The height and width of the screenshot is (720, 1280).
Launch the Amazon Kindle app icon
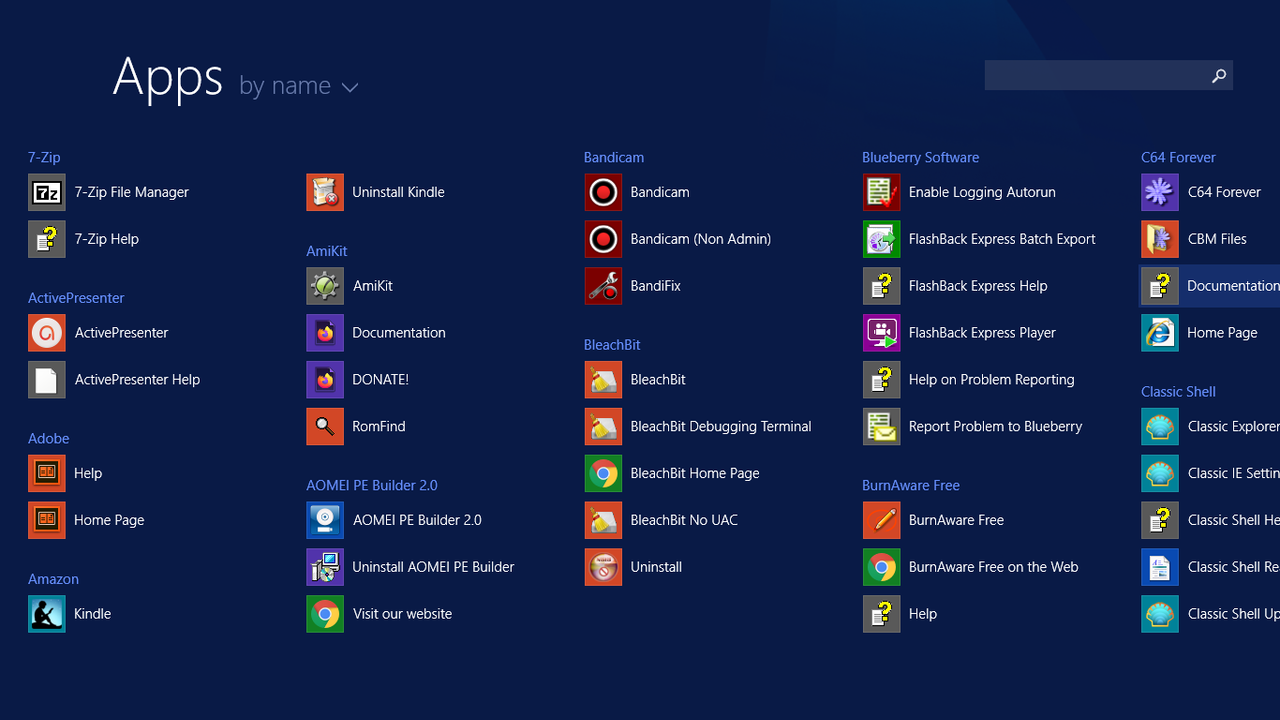47,614
